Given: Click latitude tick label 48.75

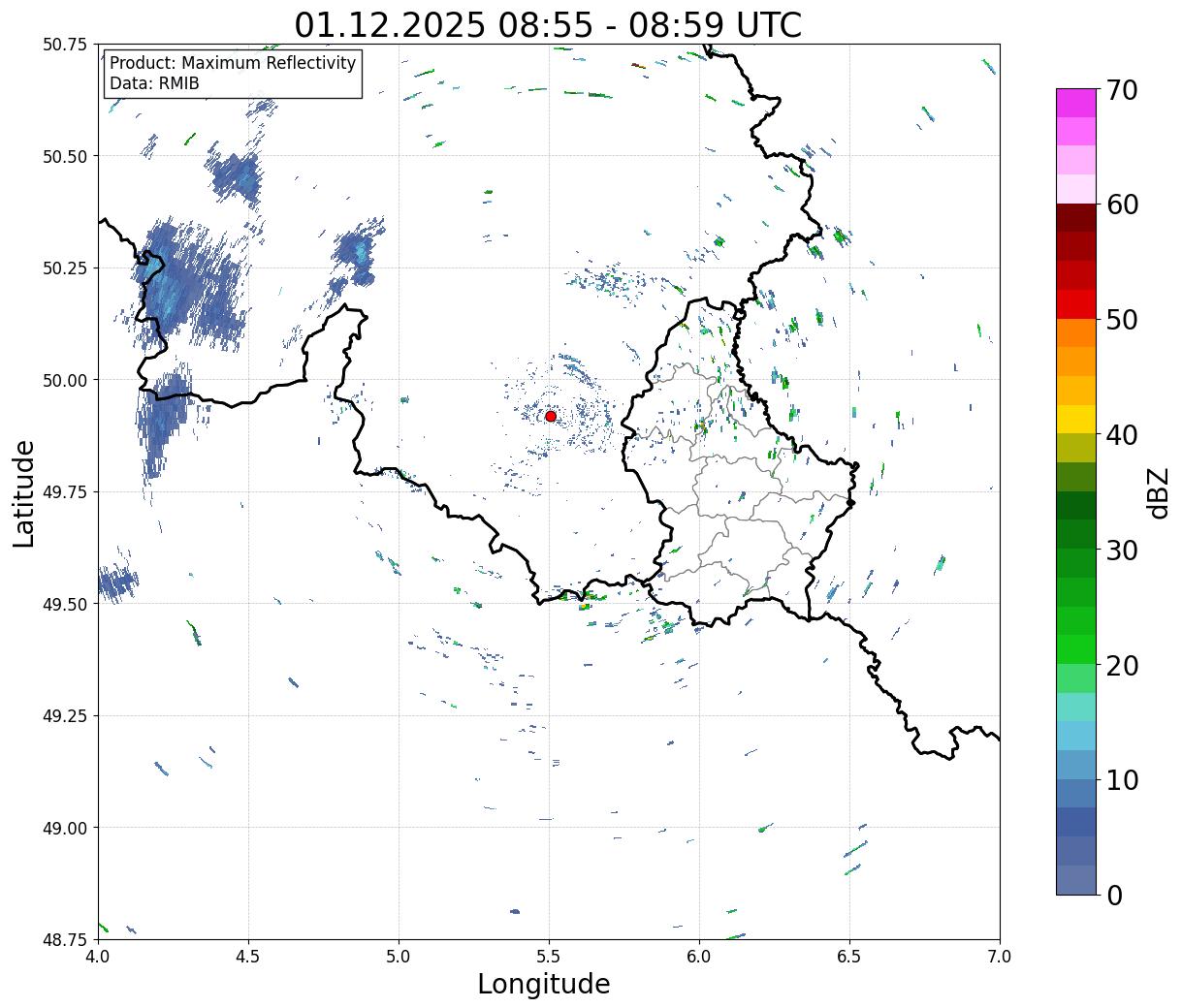Looking at the screenshot, I should (65, 939).
